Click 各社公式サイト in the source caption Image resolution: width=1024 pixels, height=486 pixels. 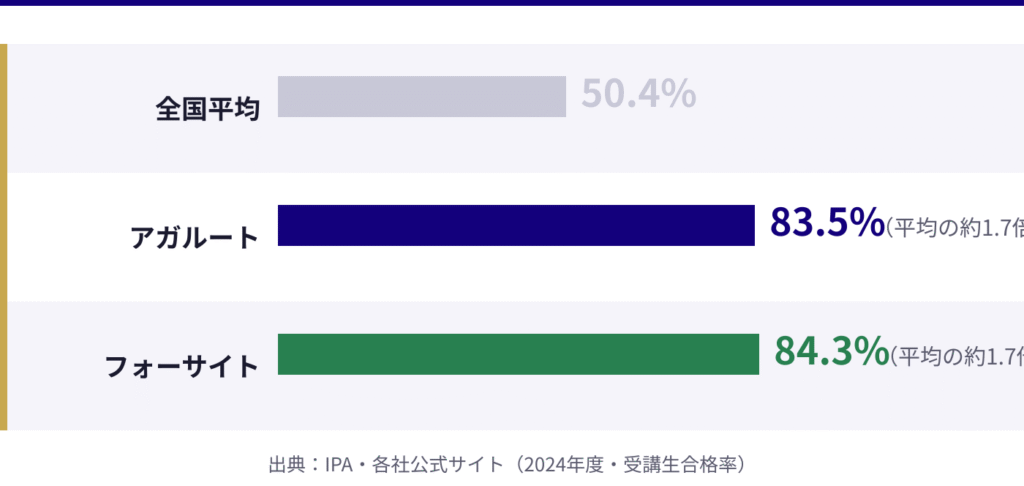click(436, 464)
